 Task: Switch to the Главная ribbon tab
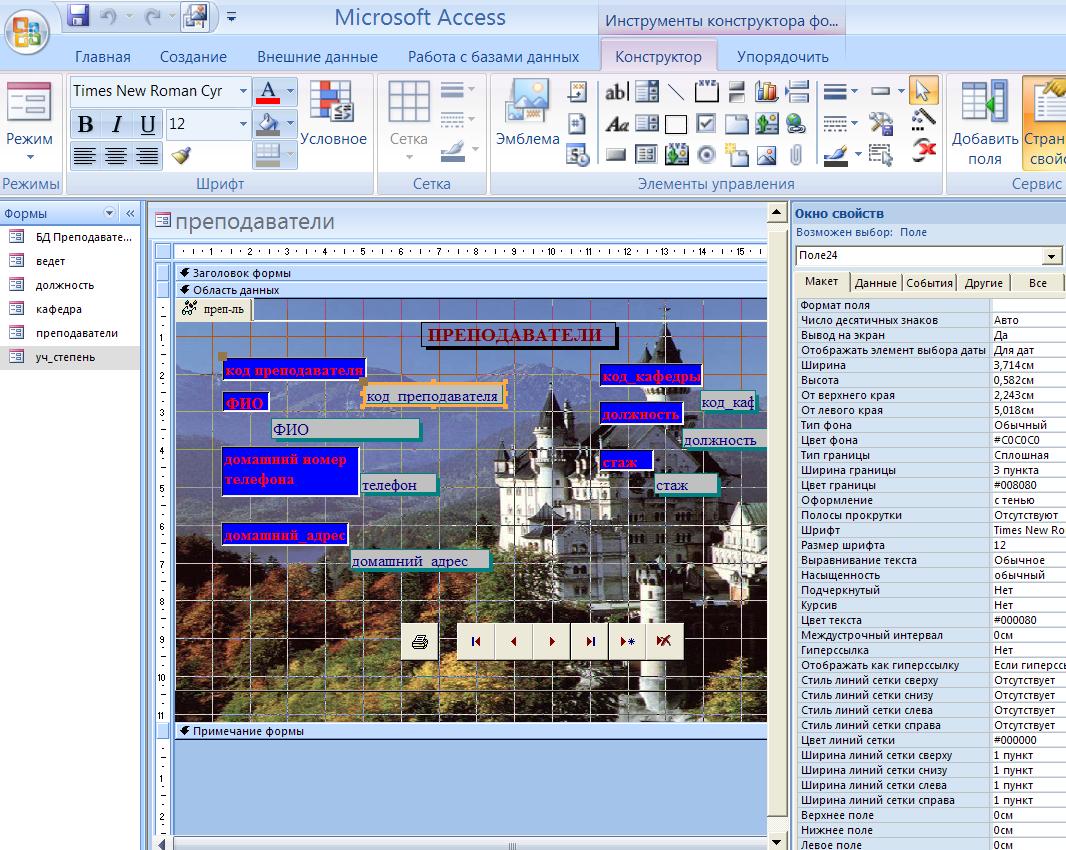point(103,57)
